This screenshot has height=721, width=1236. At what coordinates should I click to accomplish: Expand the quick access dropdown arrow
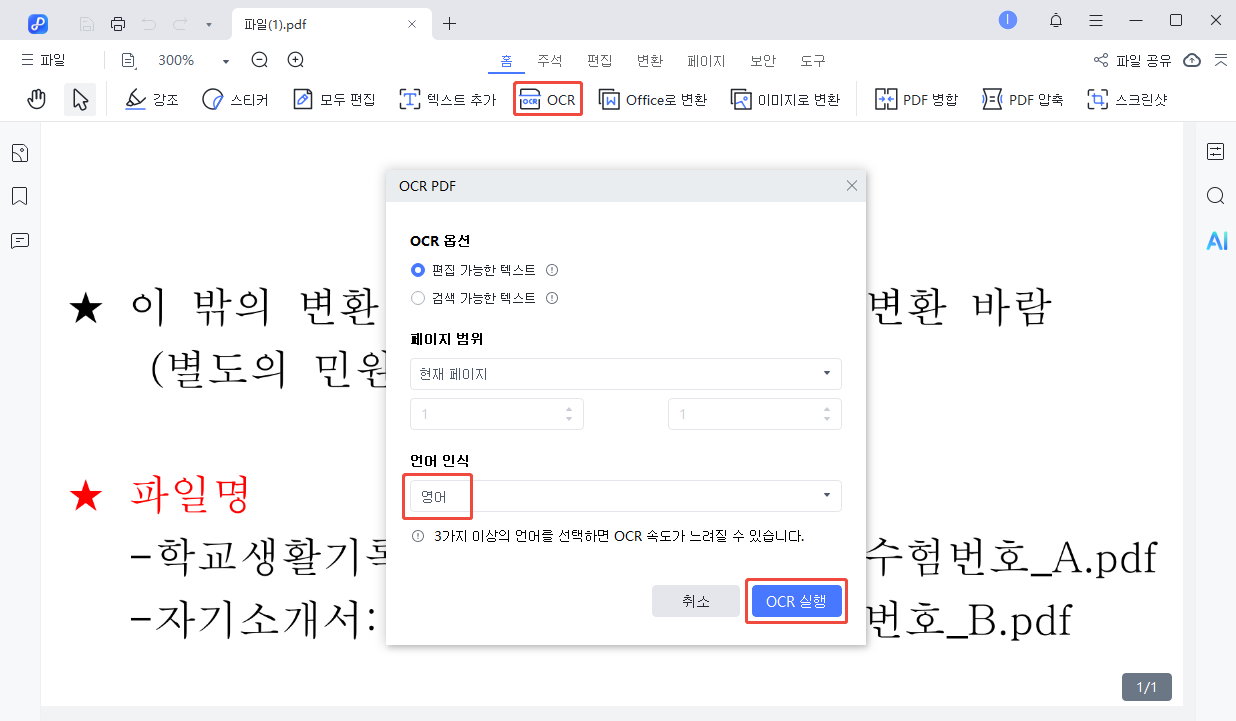click(208, 23)
